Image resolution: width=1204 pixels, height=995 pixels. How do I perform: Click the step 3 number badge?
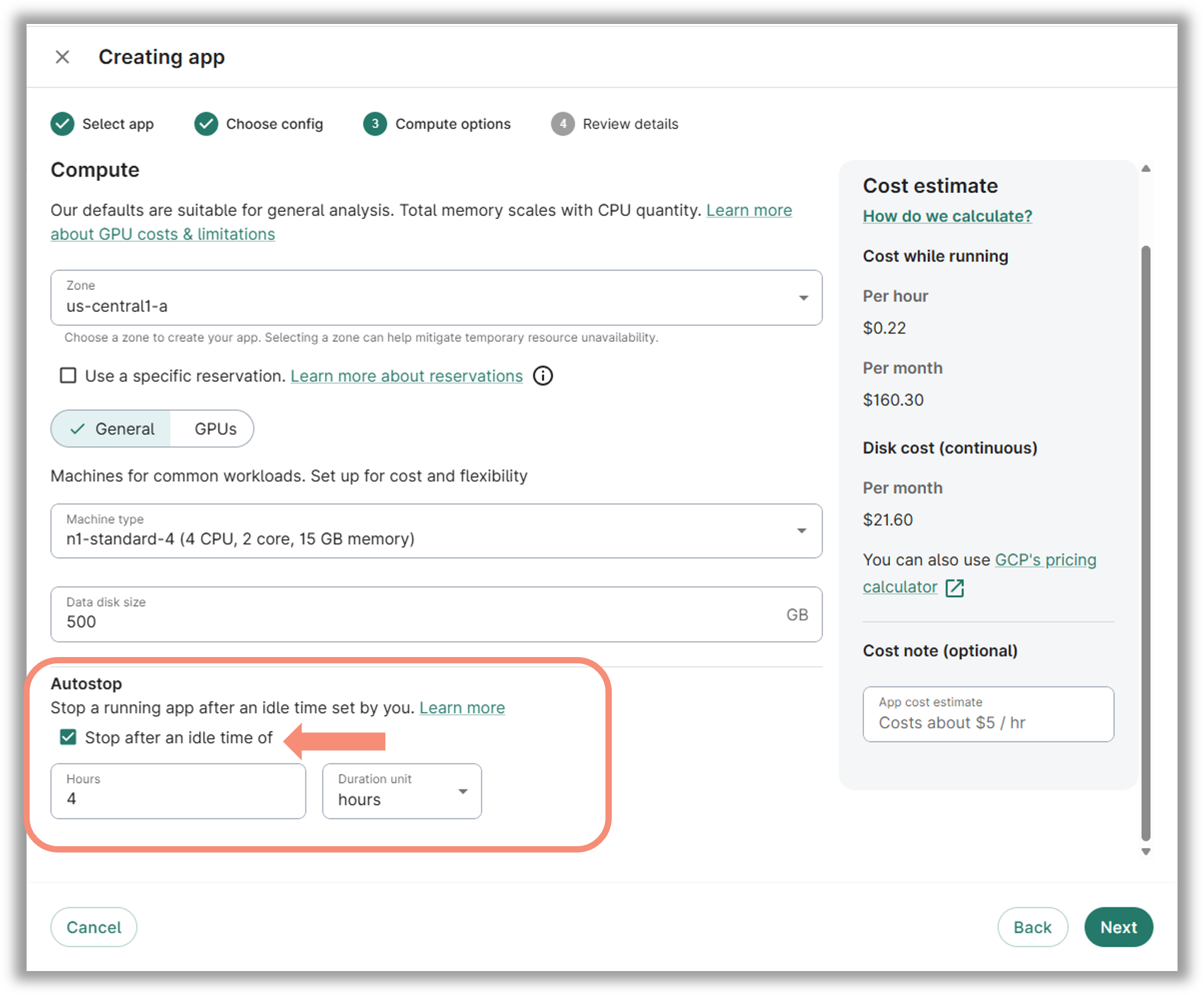(x=375, y=124)
